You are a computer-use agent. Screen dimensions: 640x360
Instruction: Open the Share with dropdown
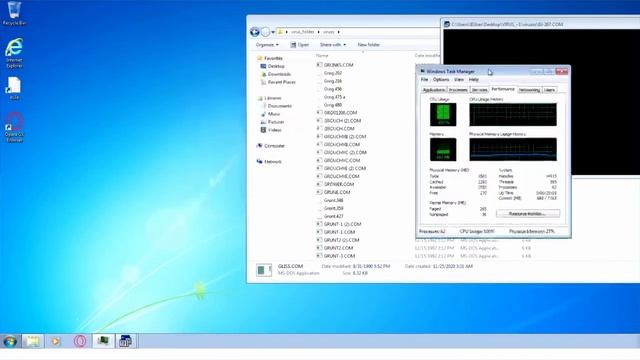333,45
